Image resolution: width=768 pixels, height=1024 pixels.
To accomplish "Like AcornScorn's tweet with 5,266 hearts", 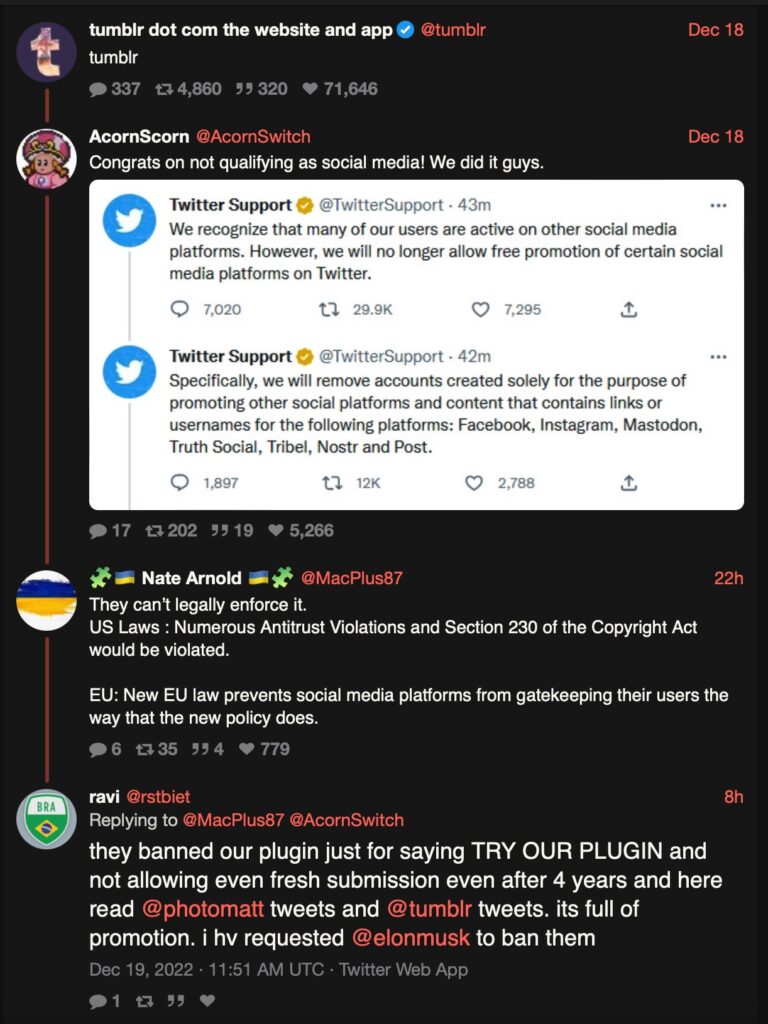I will point(275,531).
